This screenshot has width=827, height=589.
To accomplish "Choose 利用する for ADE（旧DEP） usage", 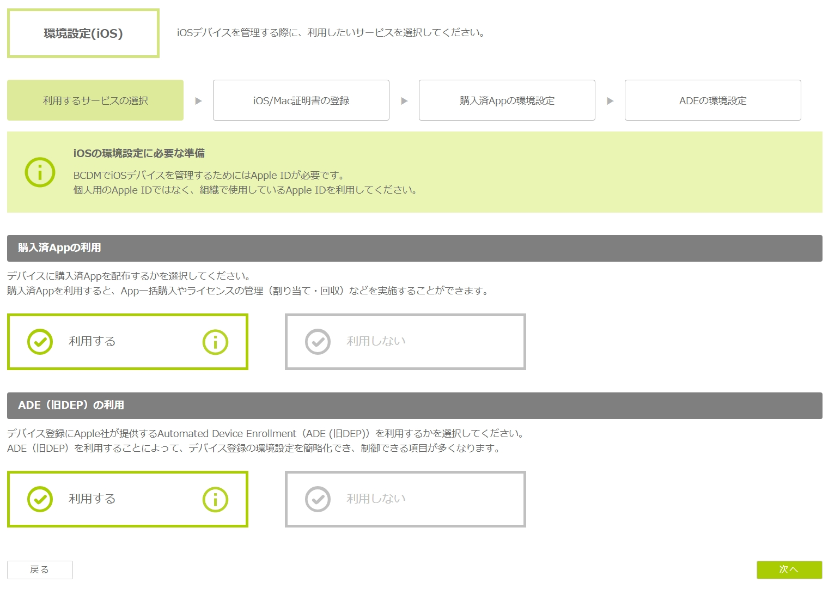I will [92, 499].
